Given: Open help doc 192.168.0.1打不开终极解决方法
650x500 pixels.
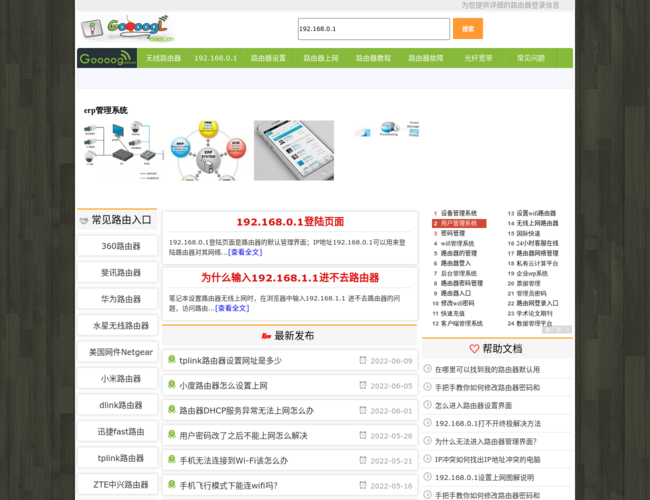Looking at the screenshot, I should point(488,423).
